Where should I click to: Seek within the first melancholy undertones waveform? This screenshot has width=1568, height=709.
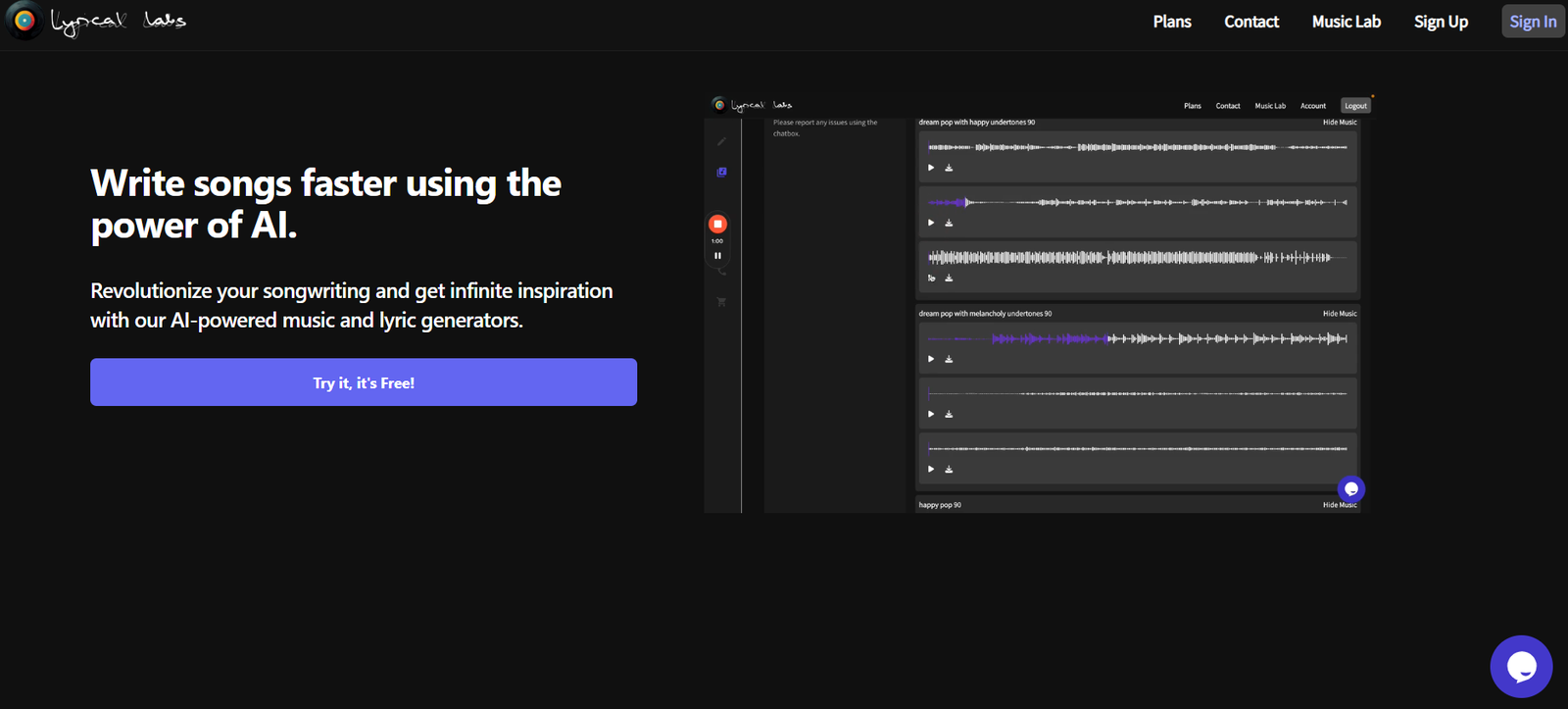1137,338
